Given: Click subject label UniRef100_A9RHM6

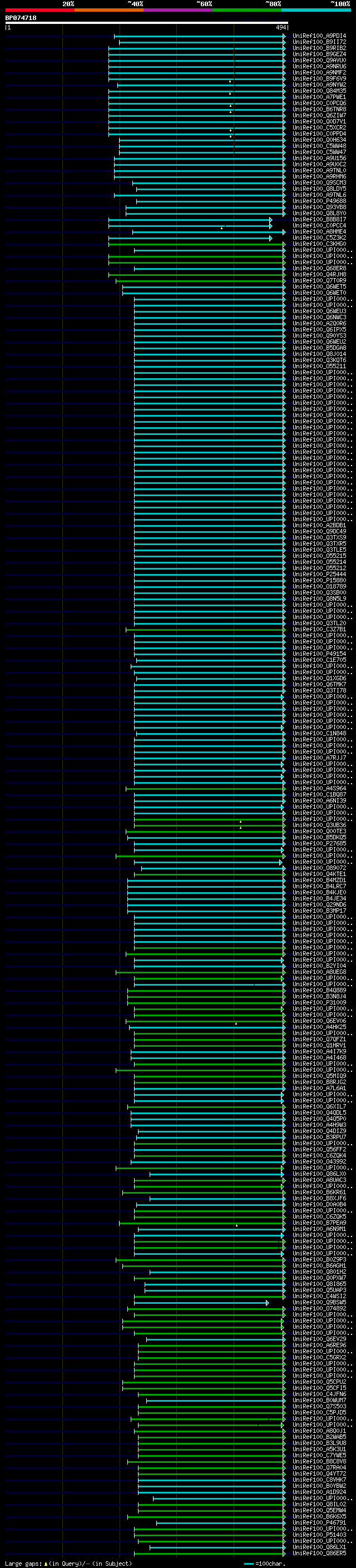Looking at the screenshot, I should tap(319, 176).
